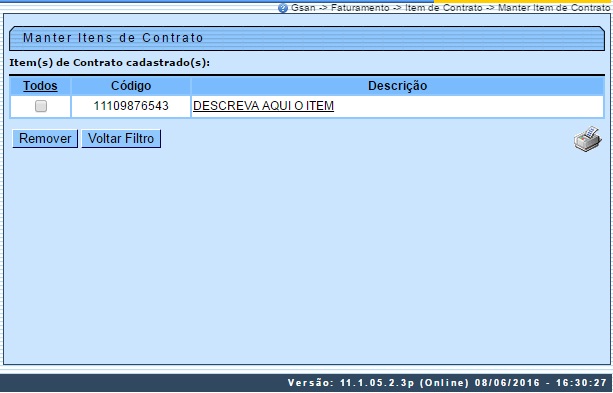This screenshot has width=613, height=393.
Task: Click the Versão 11.1.05.2.3p status text
Action: coord(351,382)
